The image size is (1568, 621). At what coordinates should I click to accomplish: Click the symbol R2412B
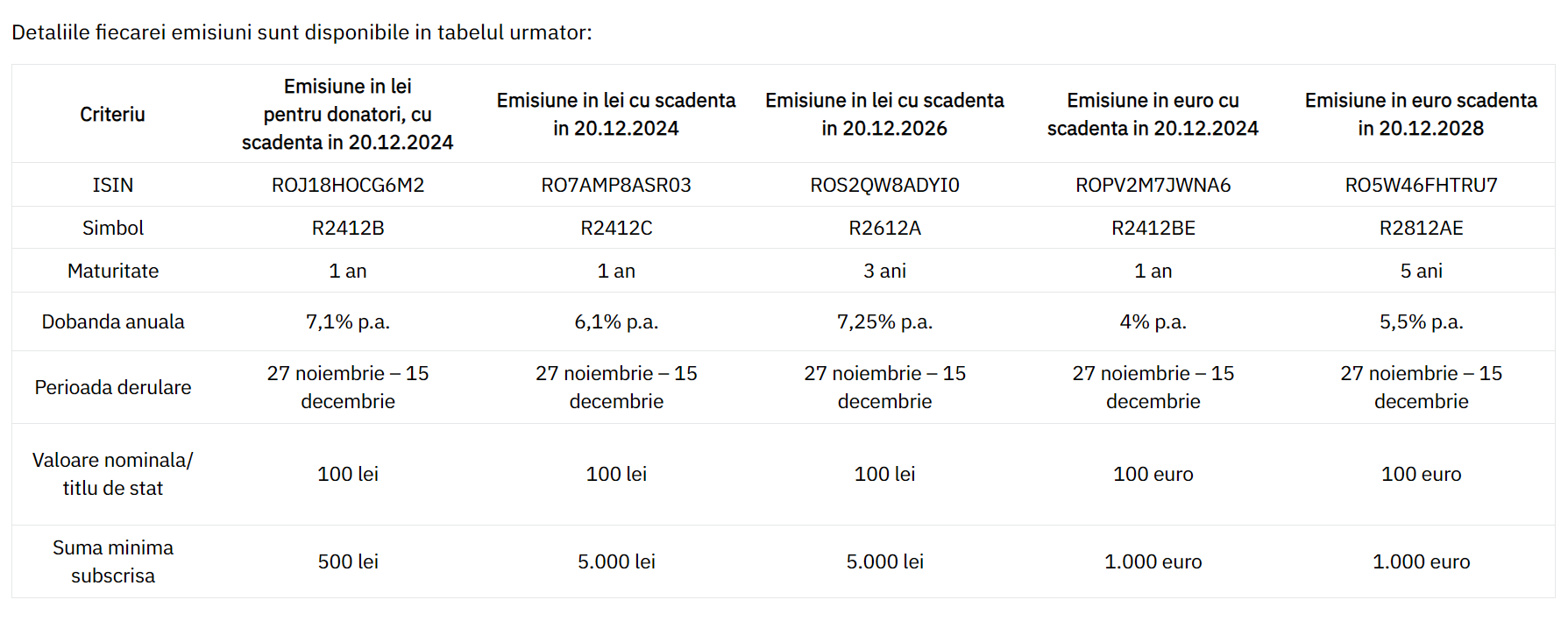[x=348, y=228]
